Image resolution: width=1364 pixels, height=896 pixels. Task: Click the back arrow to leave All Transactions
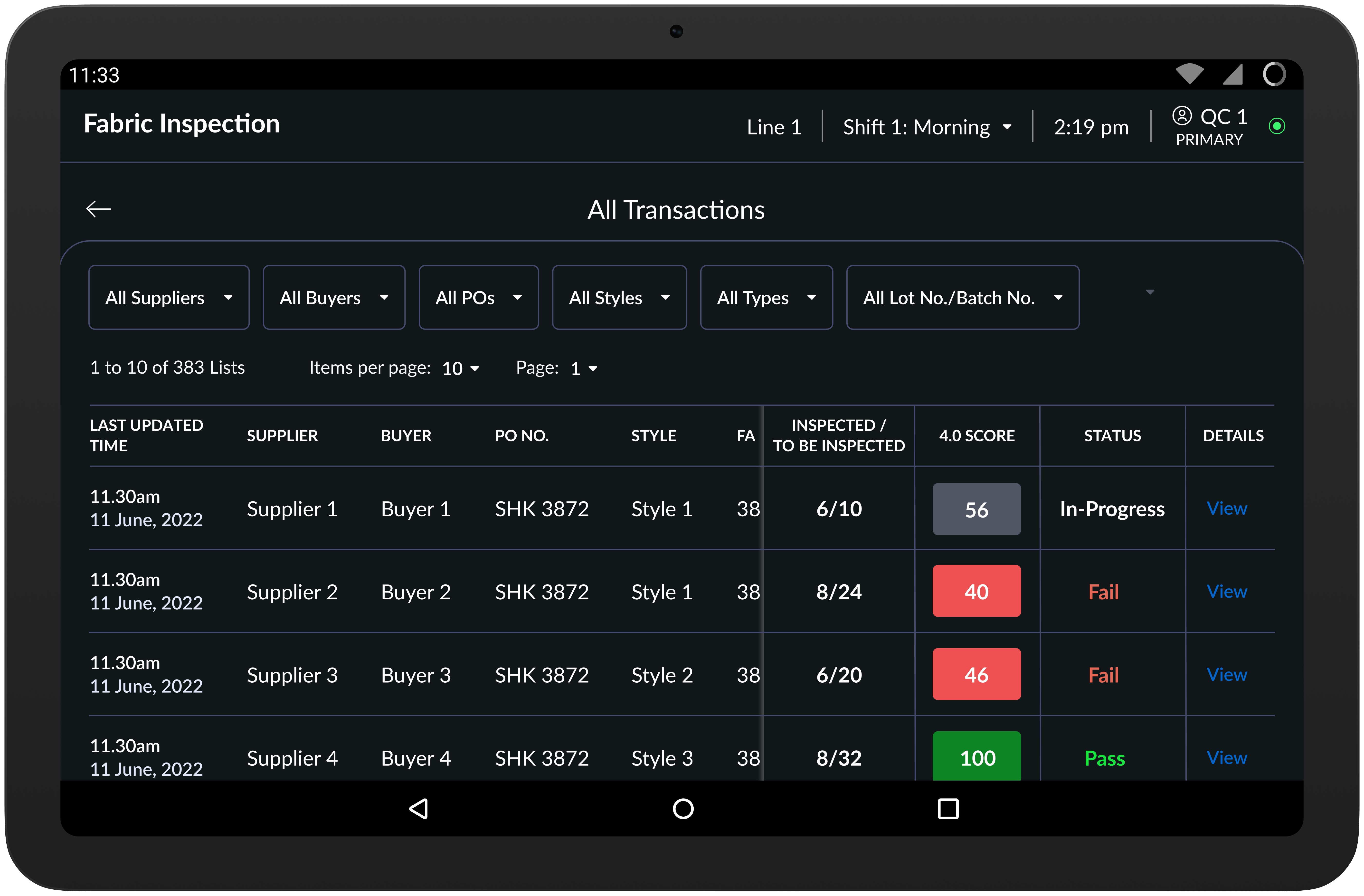pos(99,208)
